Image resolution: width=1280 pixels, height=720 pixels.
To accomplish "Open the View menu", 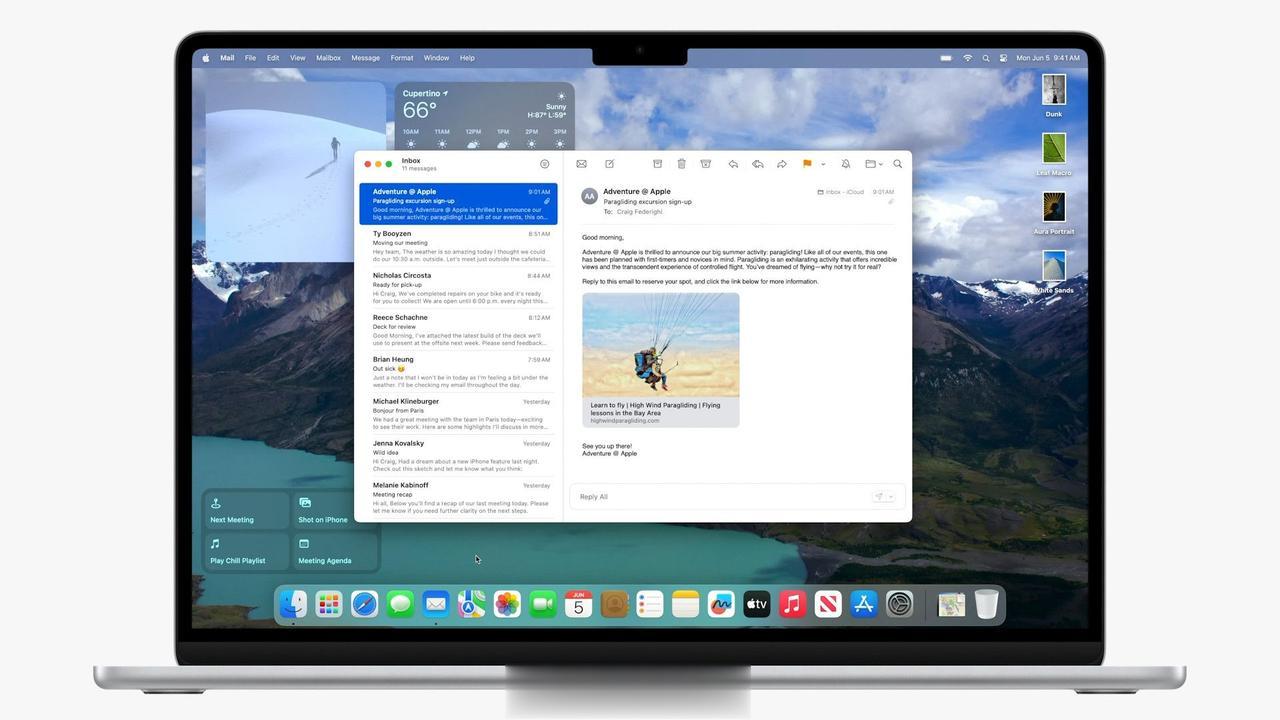I will coord(297,58).
